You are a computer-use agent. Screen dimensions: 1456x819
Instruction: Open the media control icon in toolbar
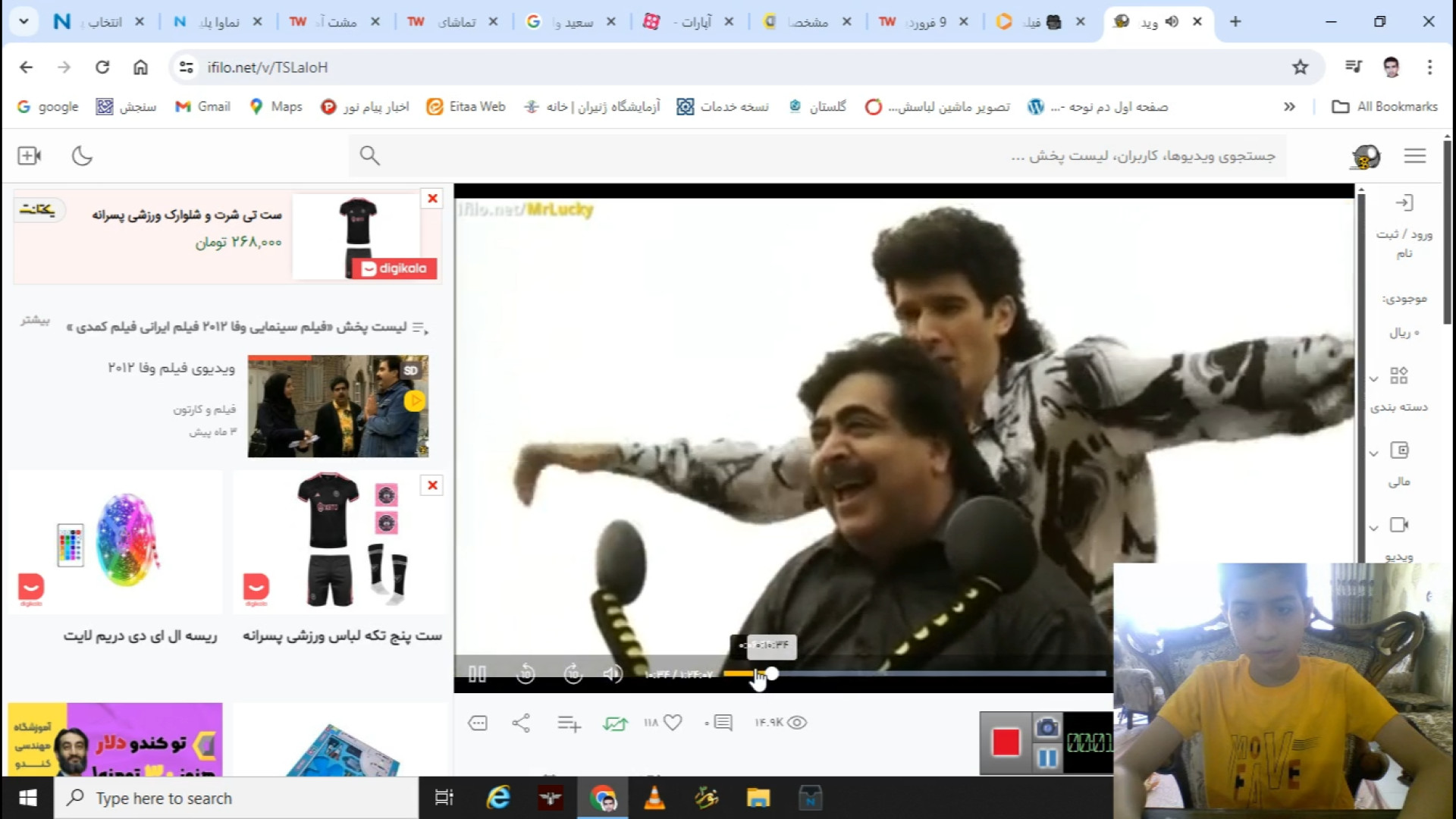(x=1354, y=67)
